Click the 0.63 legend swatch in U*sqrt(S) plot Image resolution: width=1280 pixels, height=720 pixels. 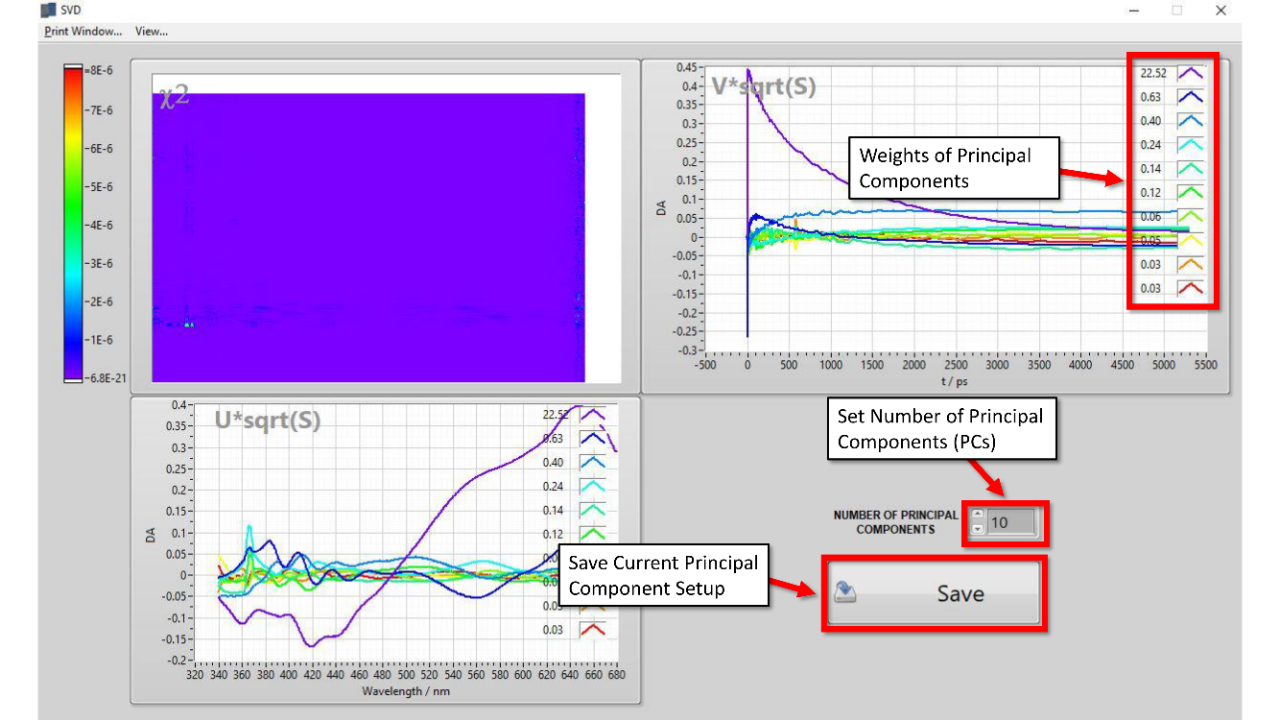tap(593, 438)
